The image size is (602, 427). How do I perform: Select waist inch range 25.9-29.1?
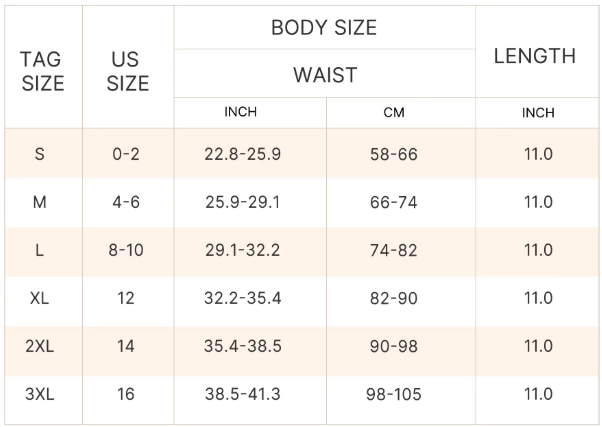tap(242, 202)
